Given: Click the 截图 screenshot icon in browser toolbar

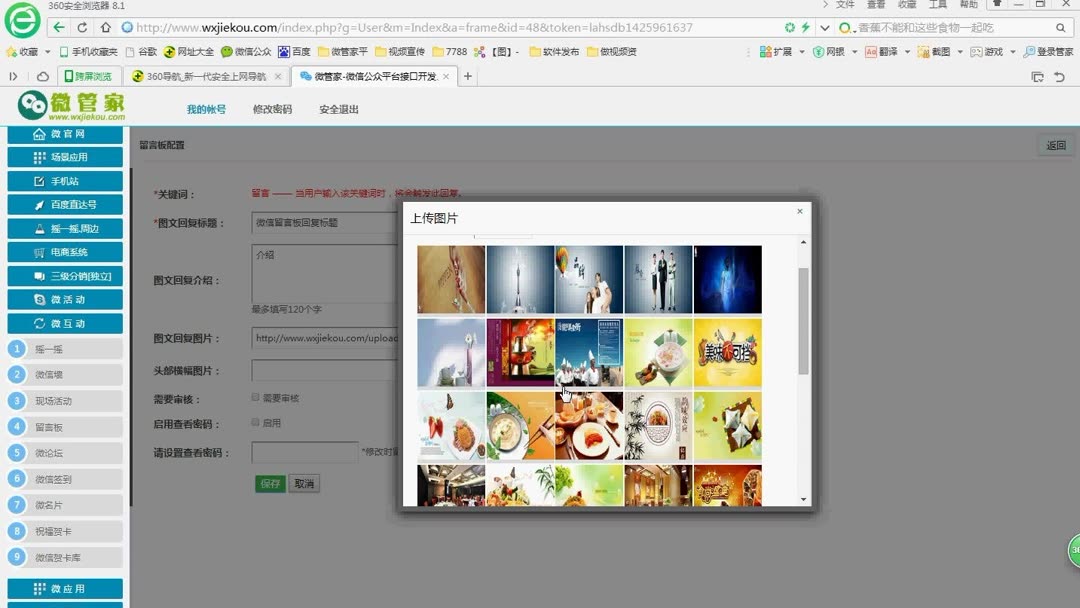Looking at the screenshot, I should click(x=938, y=51).
